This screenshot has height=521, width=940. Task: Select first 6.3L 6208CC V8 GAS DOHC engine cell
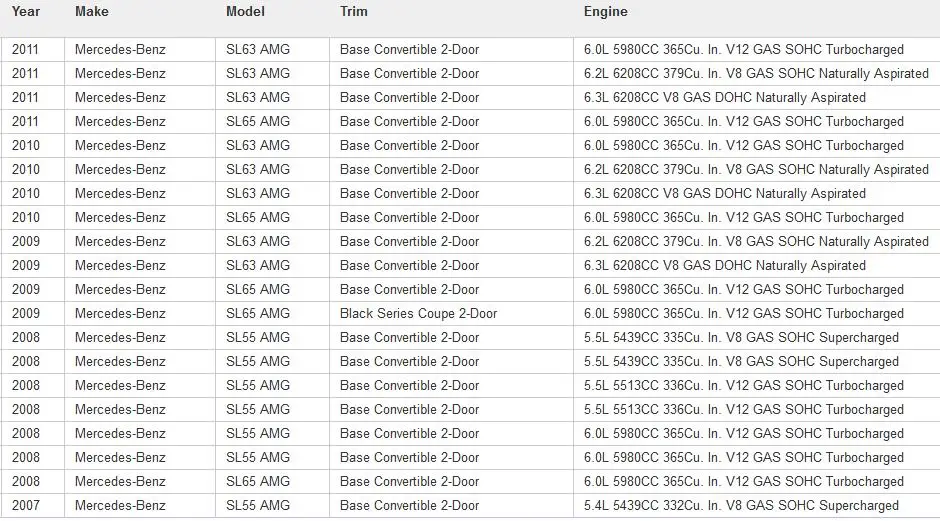coord(757,98)
